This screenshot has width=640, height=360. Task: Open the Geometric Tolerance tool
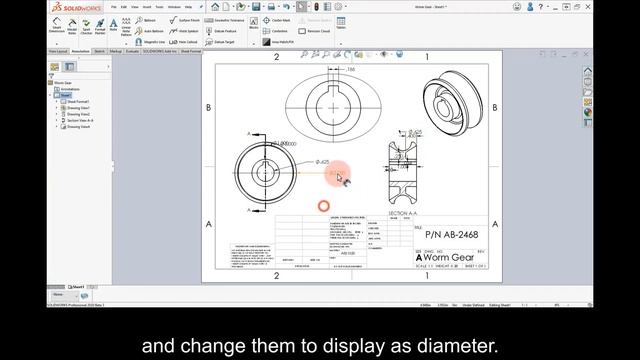tap(224, 20)
